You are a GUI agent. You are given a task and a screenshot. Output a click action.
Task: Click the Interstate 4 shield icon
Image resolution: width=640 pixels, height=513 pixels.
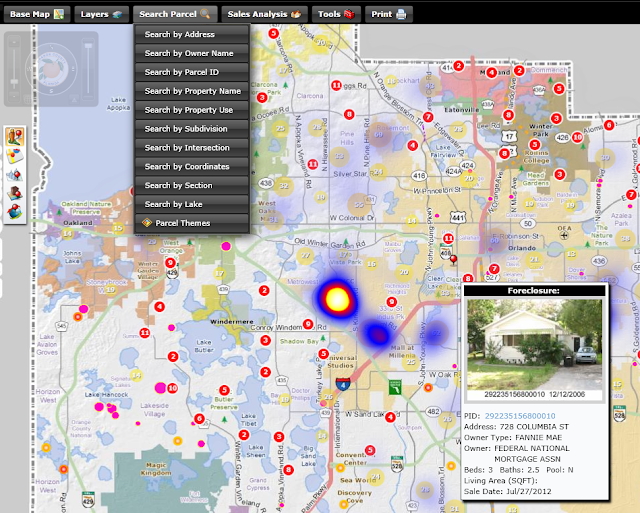point(343,384)
